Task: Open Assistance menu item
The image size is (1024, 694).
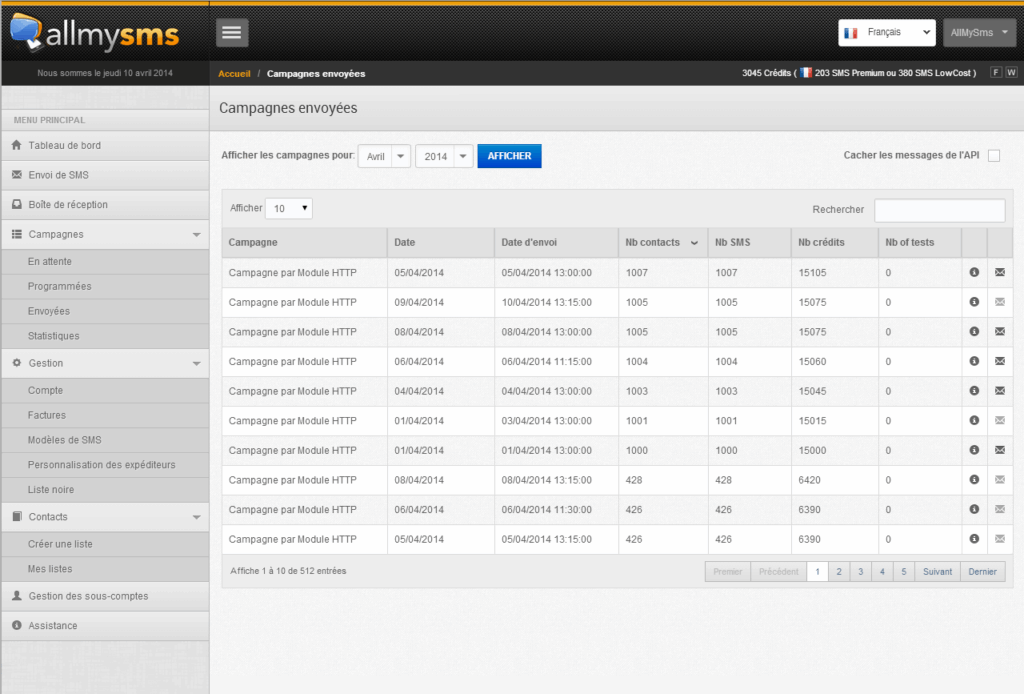Action: click(x=105, y=625)
